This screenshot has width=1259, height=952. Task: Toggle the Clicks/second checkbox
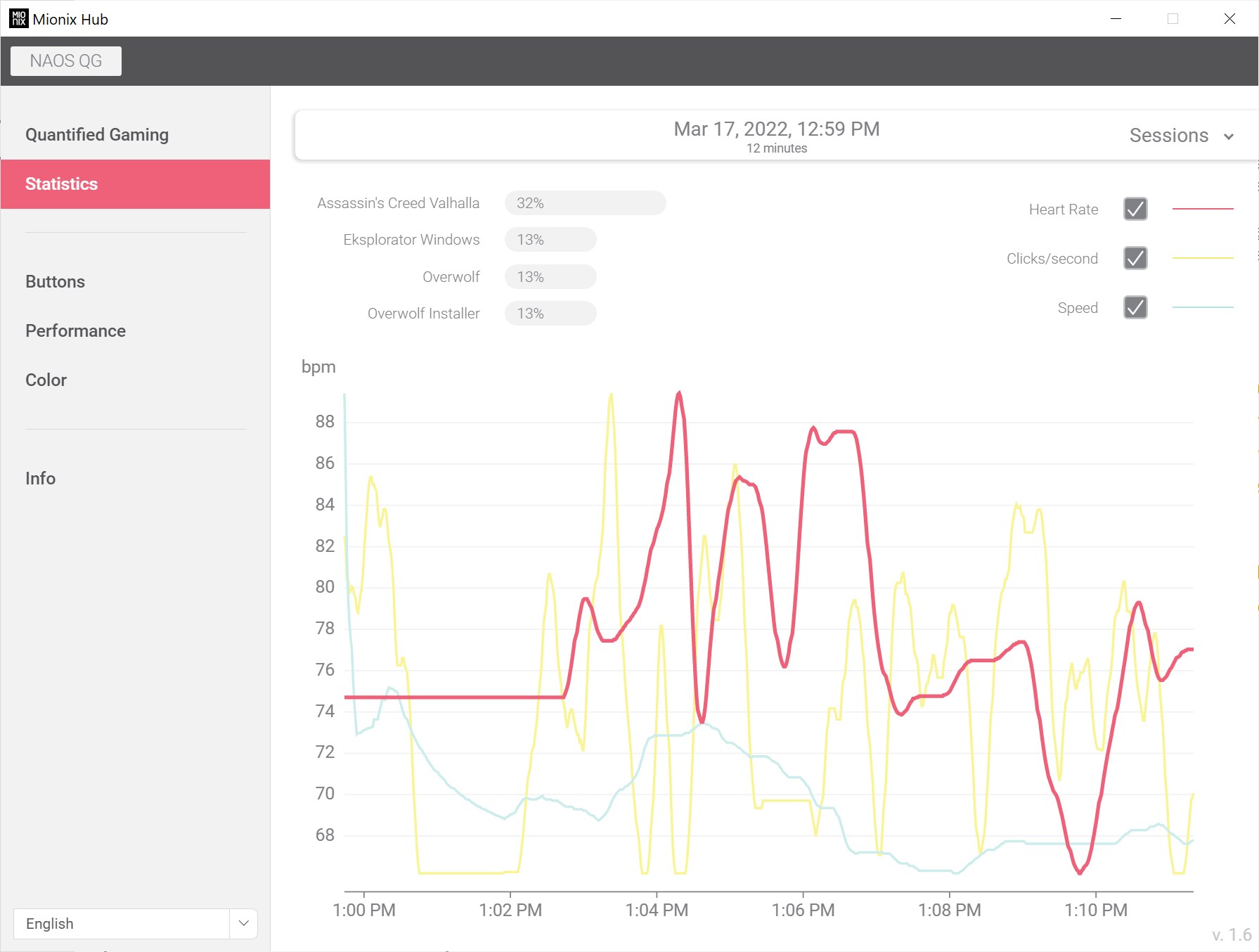tap(1135, 259)
